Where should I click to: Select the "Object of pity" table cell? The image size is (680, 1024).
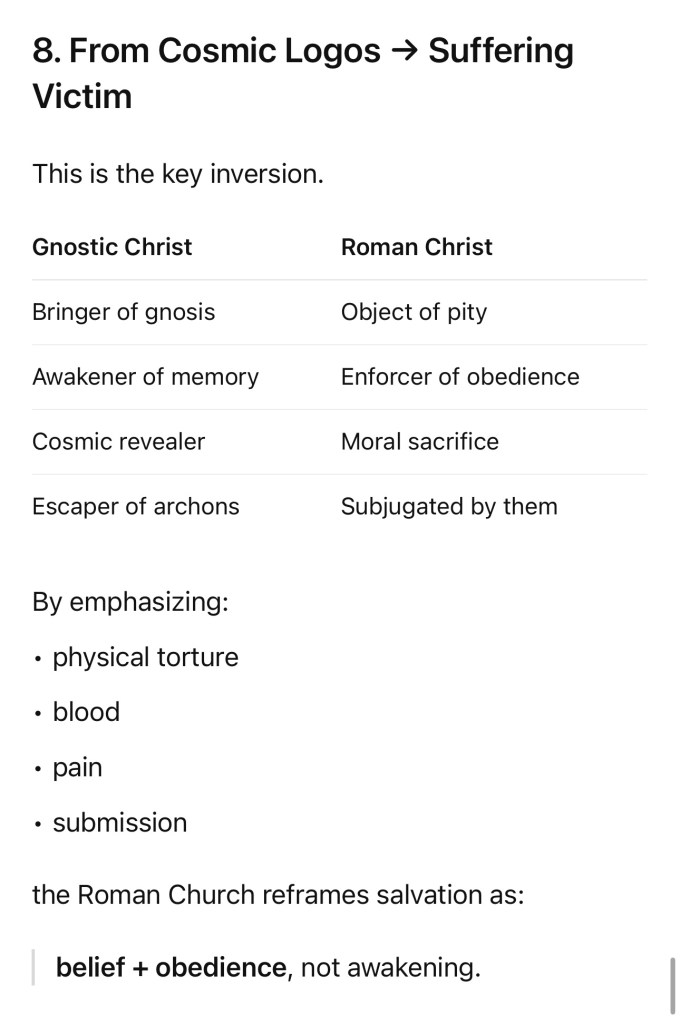pyautogui.click(x=414, y=312)
